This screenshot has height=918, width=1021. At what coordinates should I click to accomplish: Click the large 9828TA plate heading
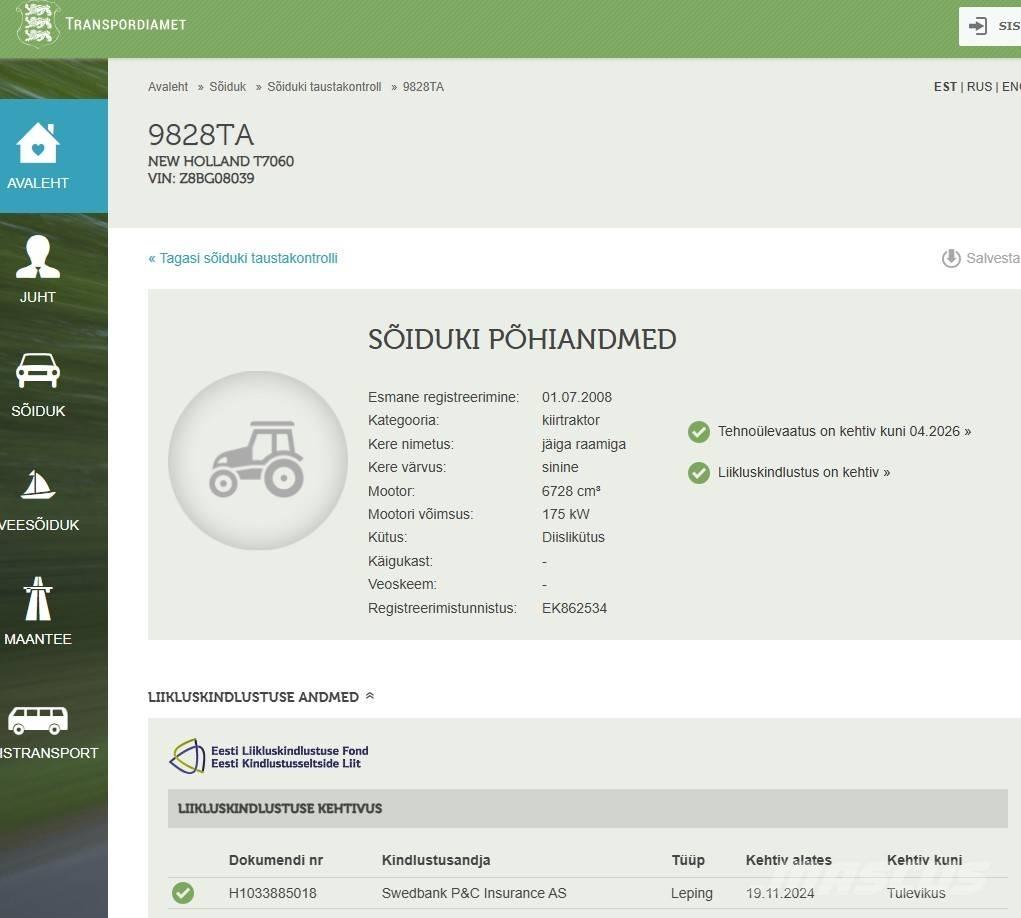click(x=201, y=135)
